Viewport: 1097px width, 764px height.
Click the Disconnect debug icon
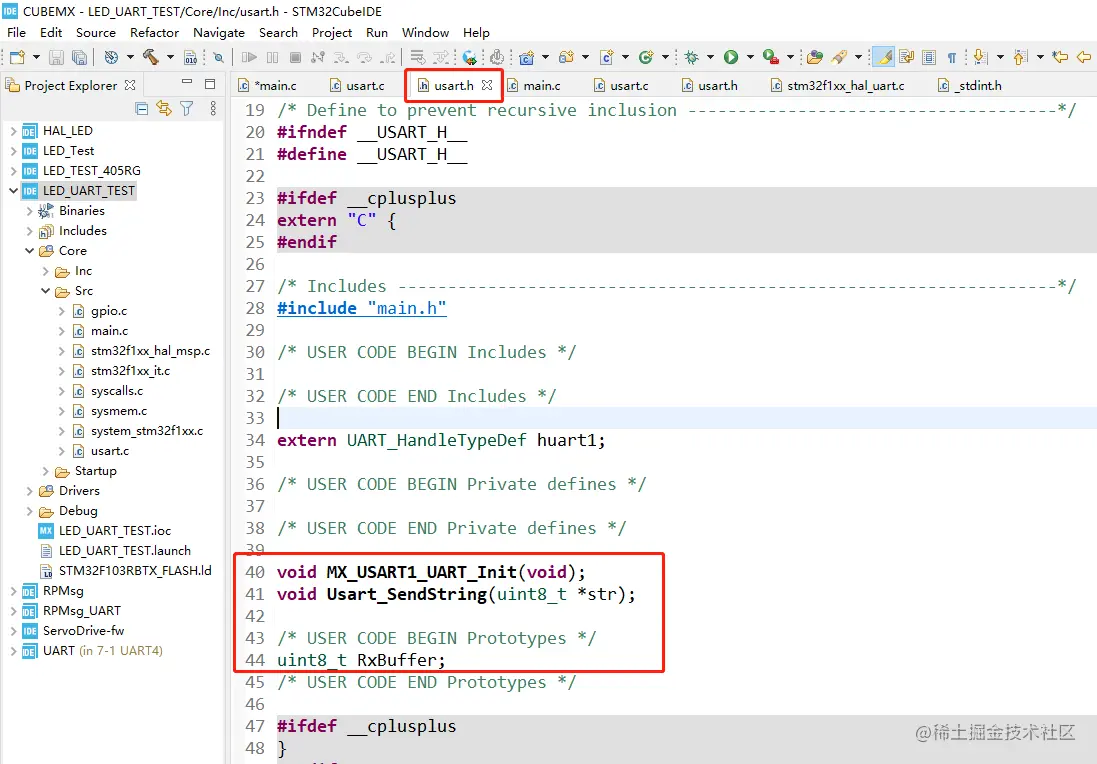(318, 57)
